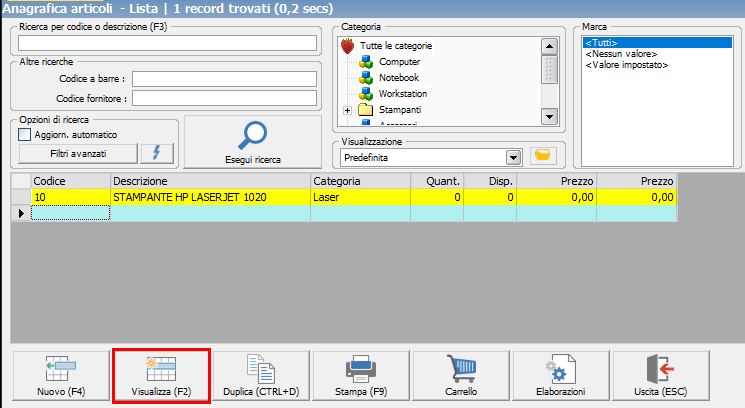Click the strawberry icon of Tutte le categorie
The image size is (745, 408).
point(348,46)
